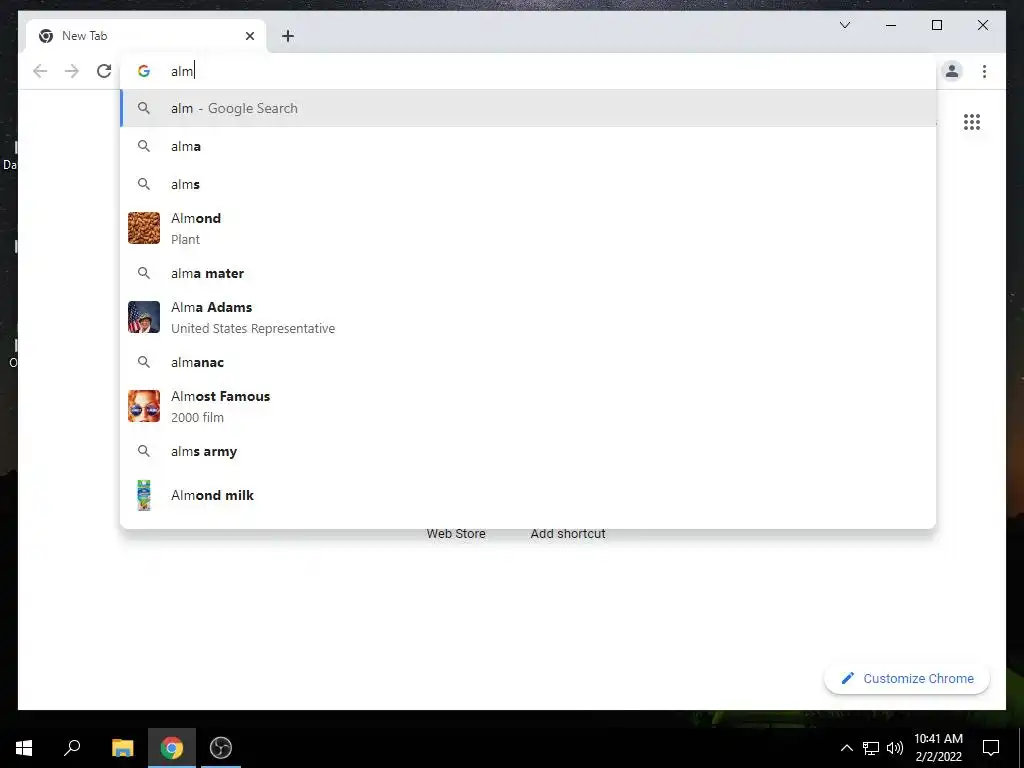The height and width of the screenshot is (768, 1024).
Task: Show hidden system tray icons
Action: [846, 748]
